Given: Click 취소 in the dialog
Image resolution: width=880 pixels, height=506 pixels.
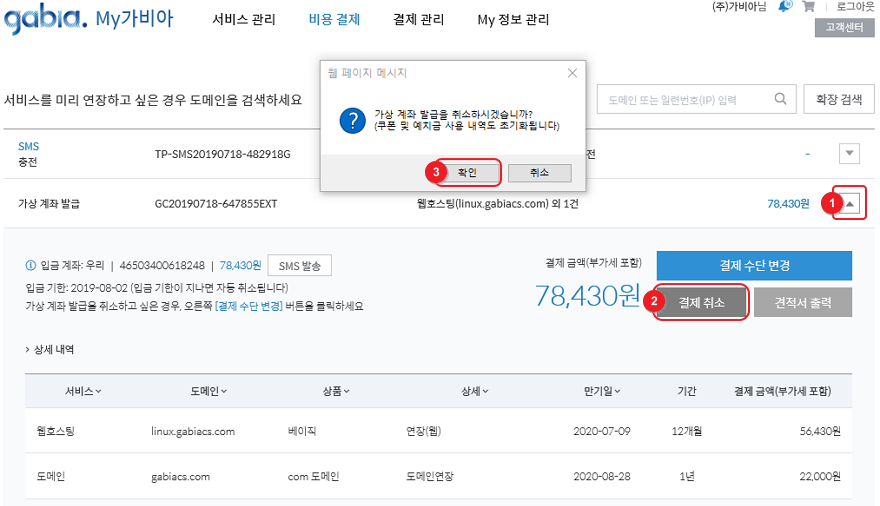Looking at the screenshot, I should click(539, 173).
